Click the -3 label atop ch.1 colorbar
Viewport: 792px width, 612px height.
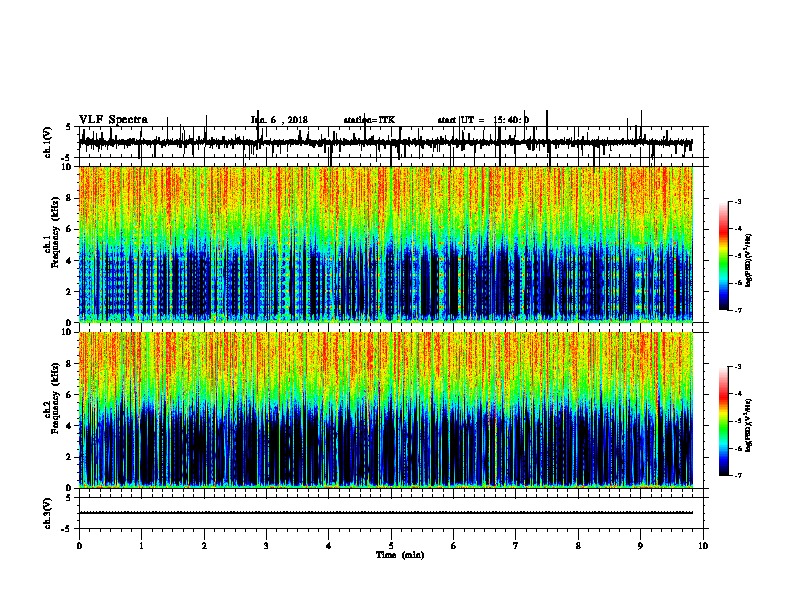[737, 202]
